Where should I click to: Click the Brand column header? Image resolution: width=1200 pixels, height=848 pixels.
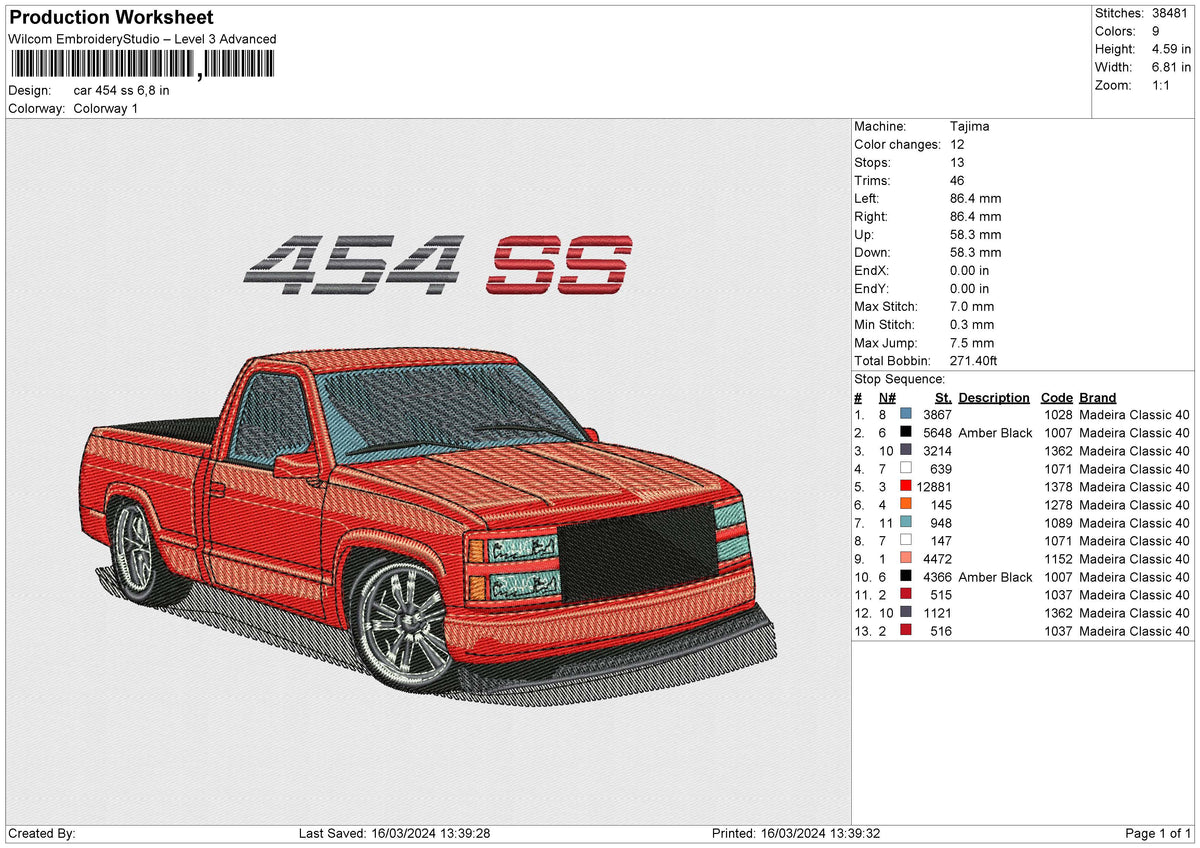[1098, 398]
